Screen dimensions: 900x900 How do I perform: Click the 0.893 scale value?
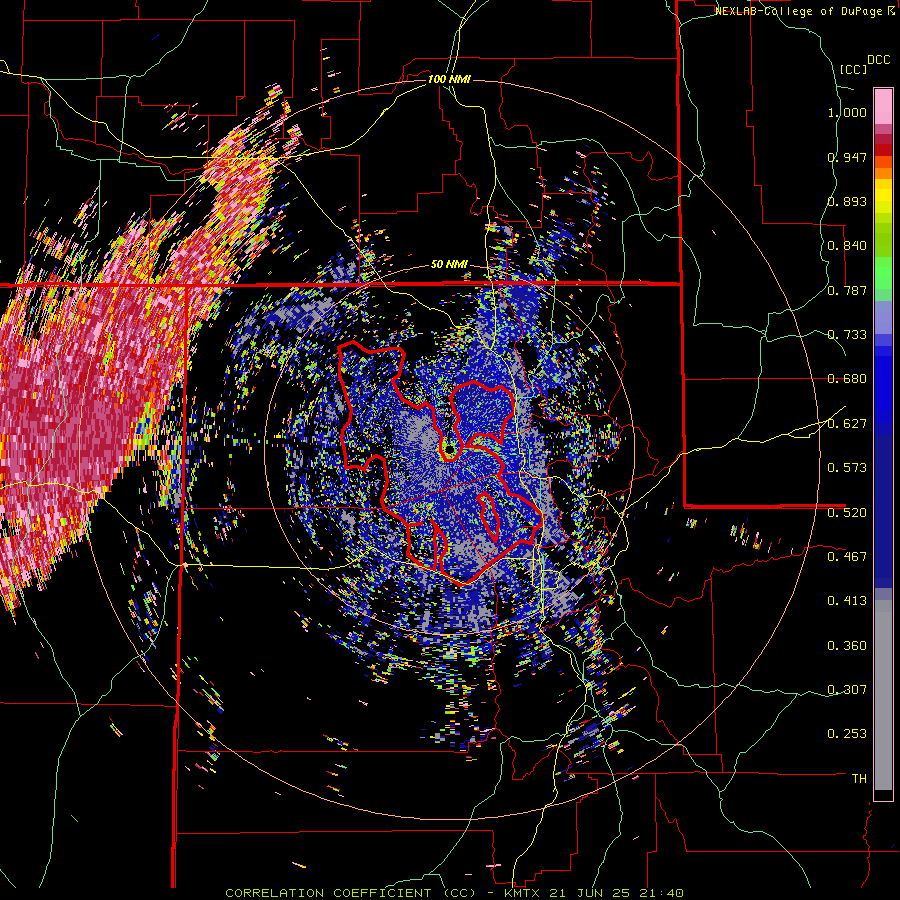click(847, 201)
